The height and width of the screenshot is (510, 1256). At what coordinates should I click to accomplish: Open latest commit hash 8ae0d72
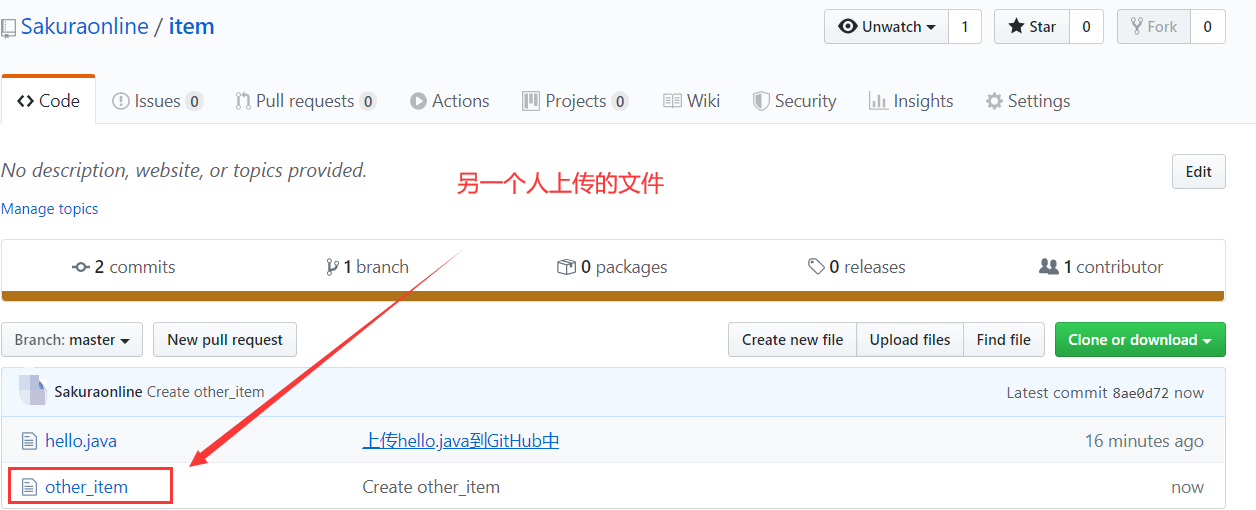(x=1141, y=393)
